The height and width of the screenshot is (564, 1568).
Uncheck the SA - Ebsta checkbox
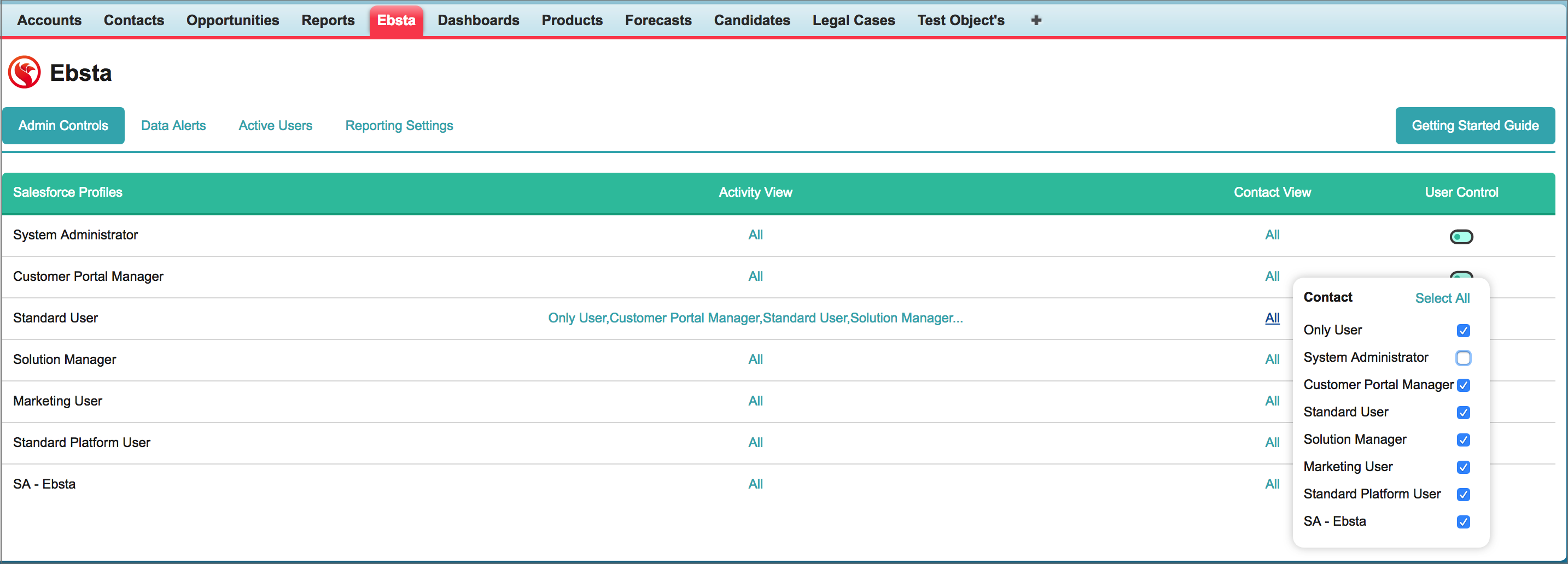coord(1462,521)
